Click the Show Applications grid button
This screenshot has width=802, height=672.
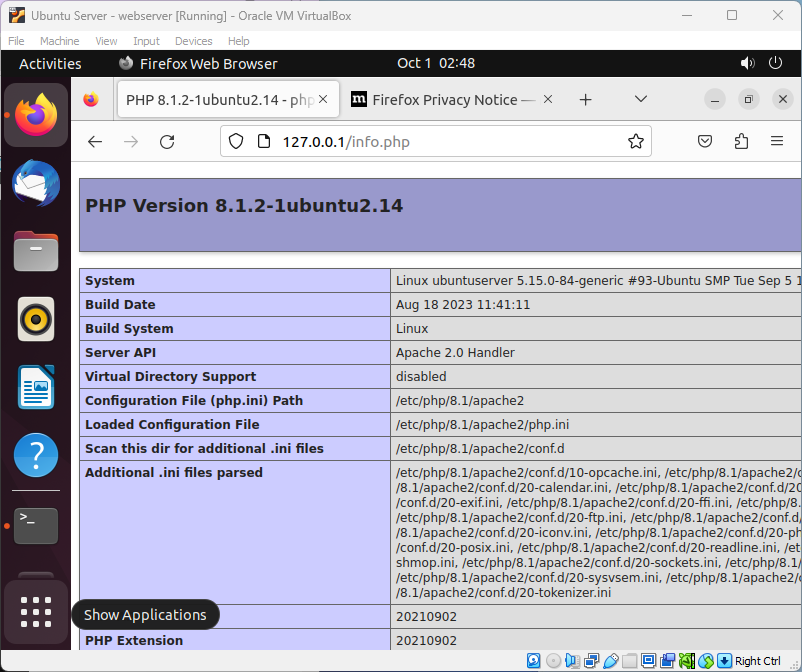point(36,612)
